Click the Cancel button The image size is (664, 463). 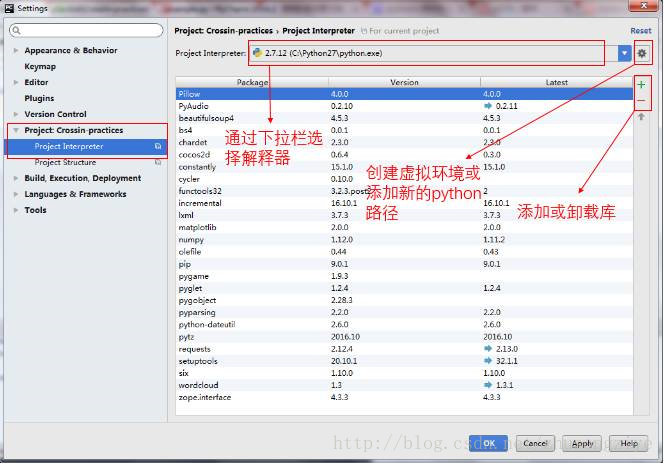tap(535, 443)
